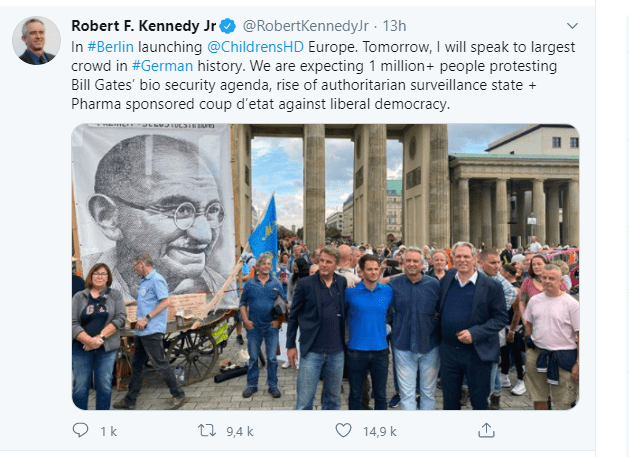View the 9,4 k retweets count
629x457 pixels.
coord(239,431)
